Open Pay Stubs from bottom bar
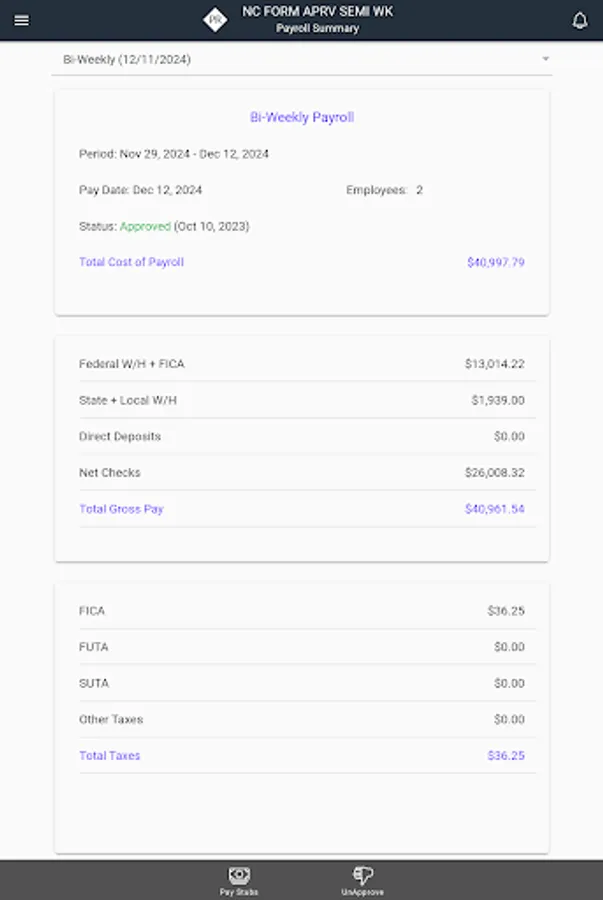This screenshot has width=603, height=900. [x=240, y=879]
